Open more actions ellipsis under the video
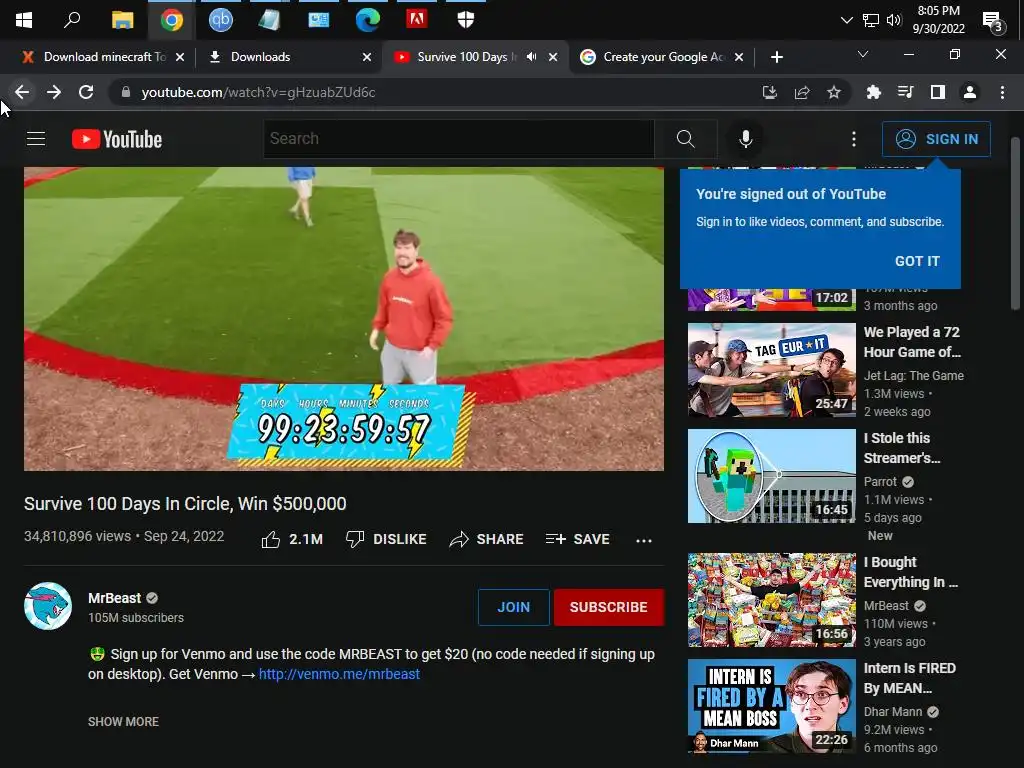This screenshot has height=768, width=1024. coord(644,540)
